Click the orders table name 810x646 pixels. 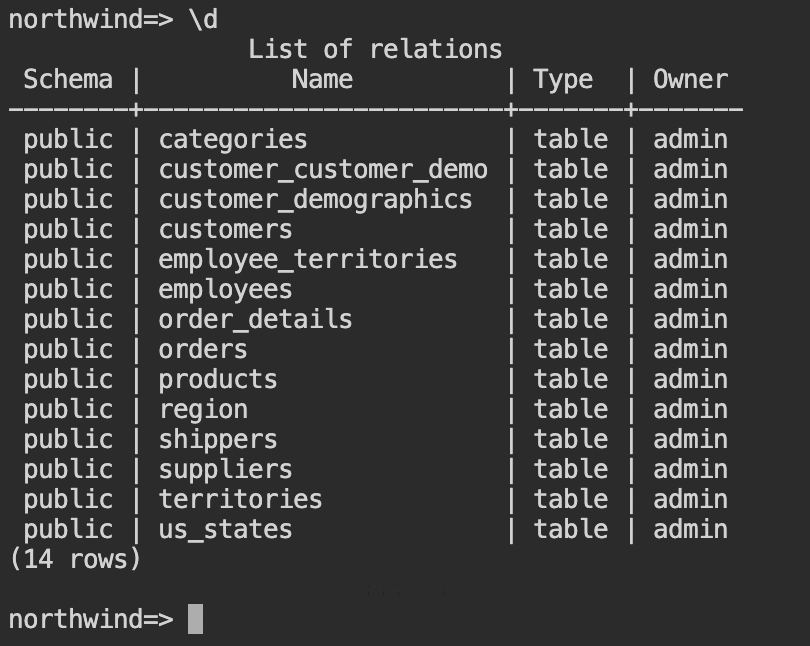tap(202, 350)
